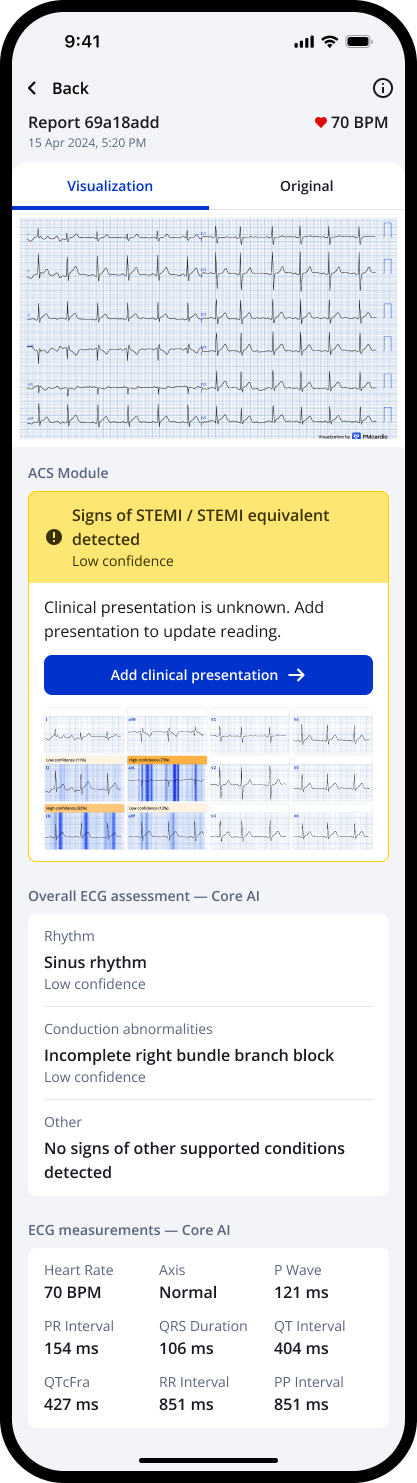Select the Visualization tab

point(110,186)
